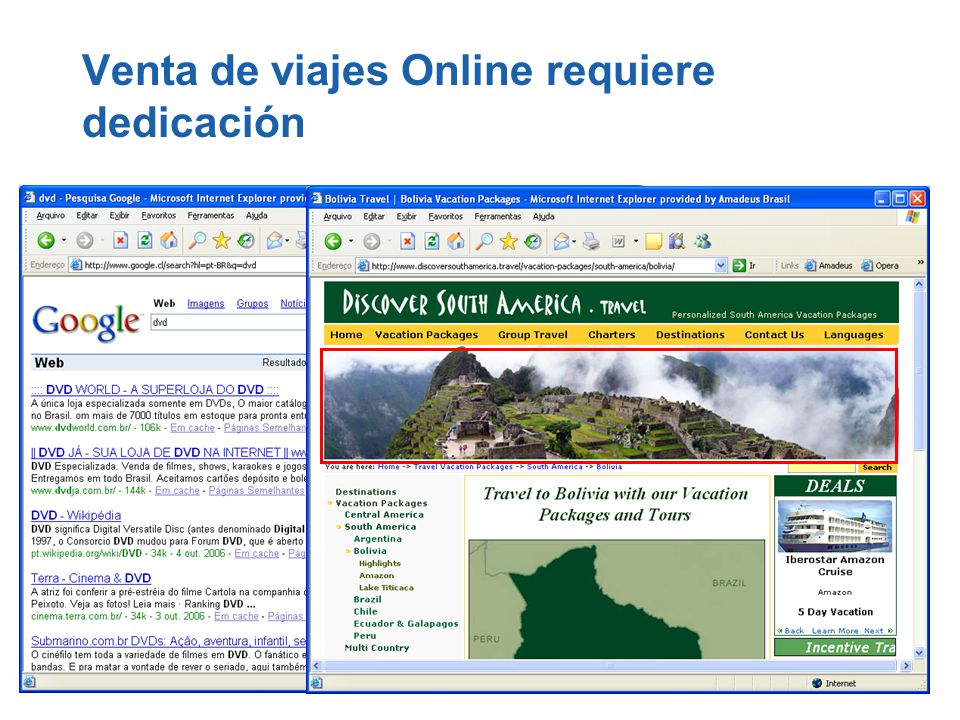The height and width of the screenshot is (720, 960).
Task: Stop page loading in Google window
Action: point(121,241)
